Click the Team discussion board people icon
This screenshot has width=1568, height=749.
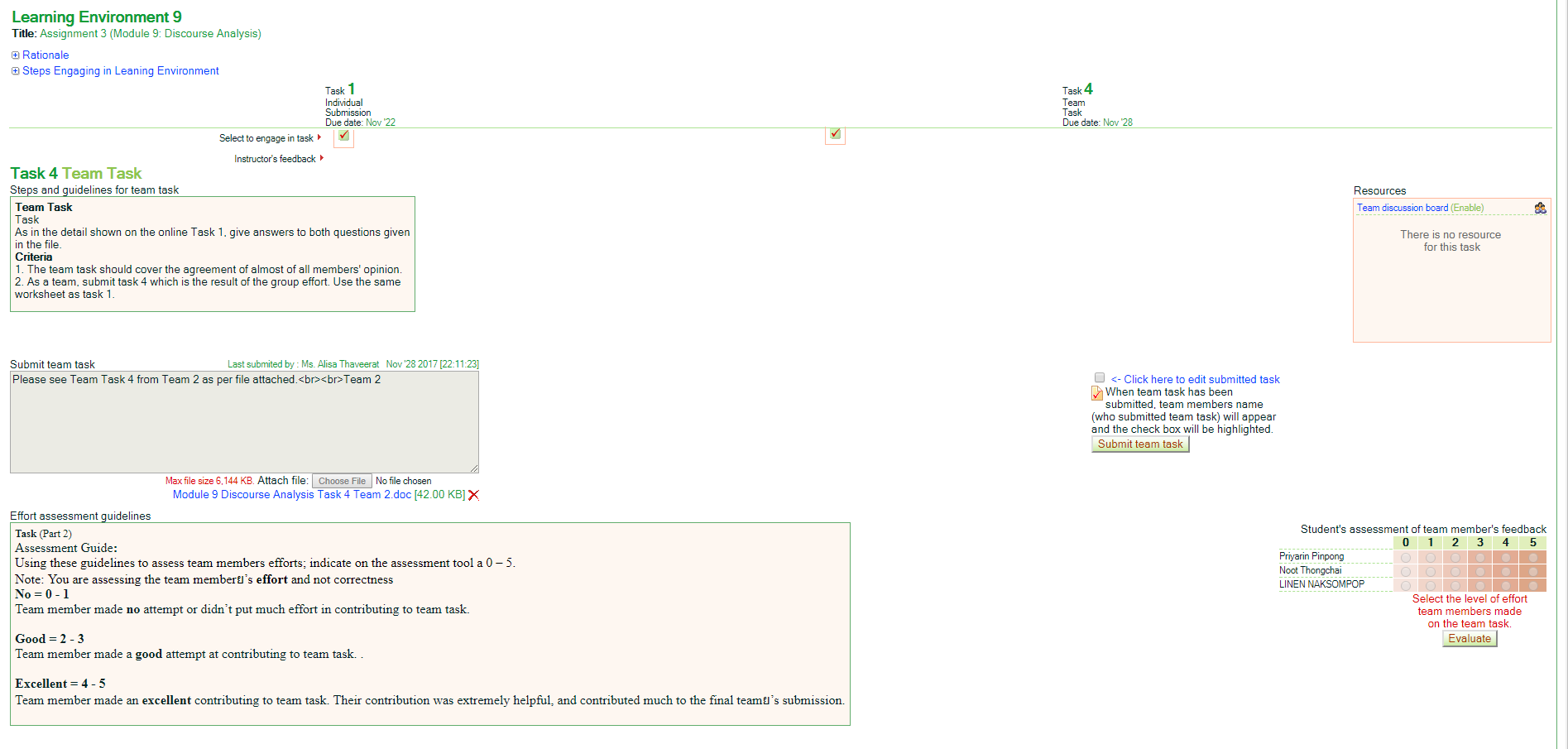[x=1540, y=209]
